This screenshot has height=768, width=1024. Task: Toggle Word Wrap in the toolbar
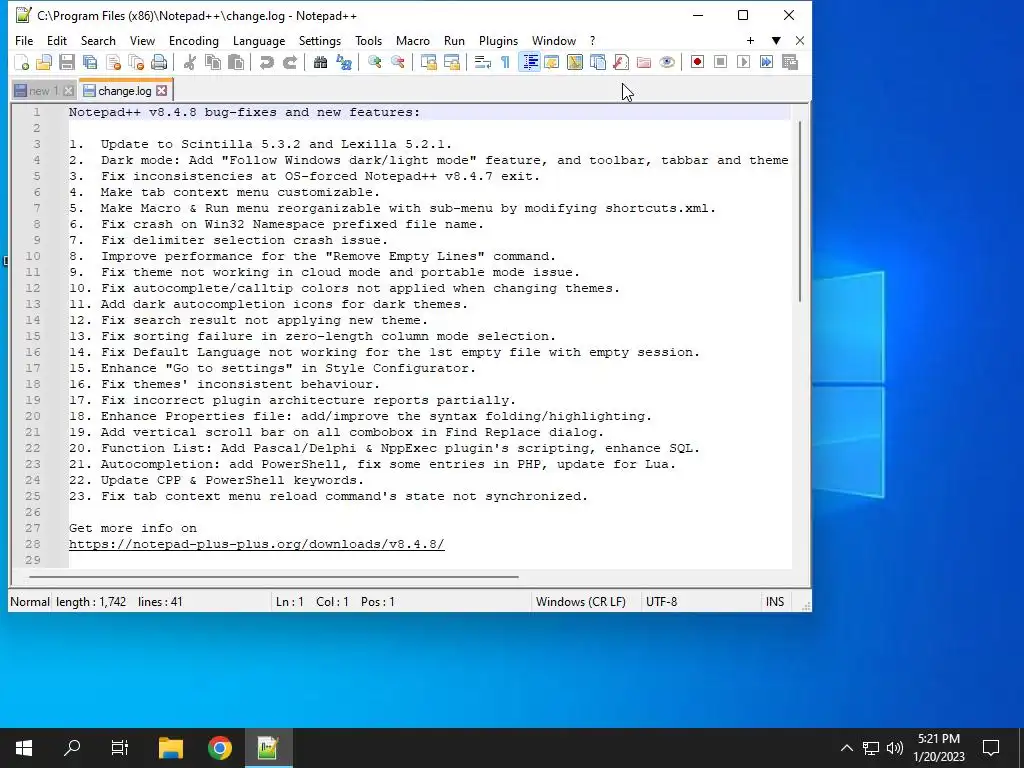pyautogui.click(x=483, y=62)
